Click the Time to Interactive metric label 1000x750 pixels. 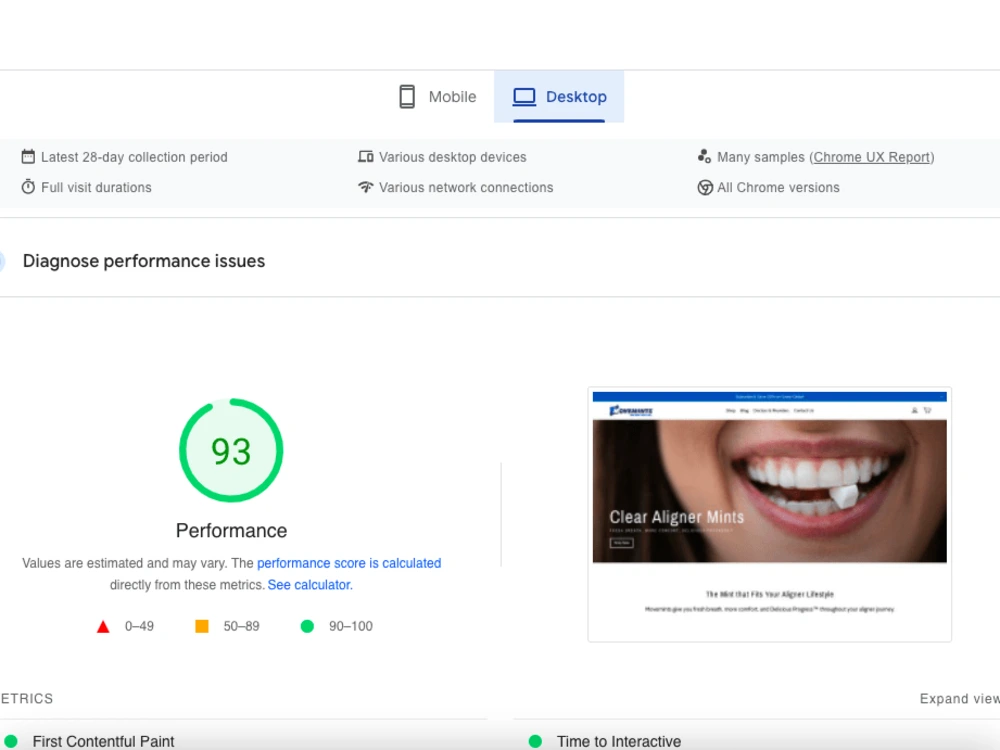click(x=619, y=742)
